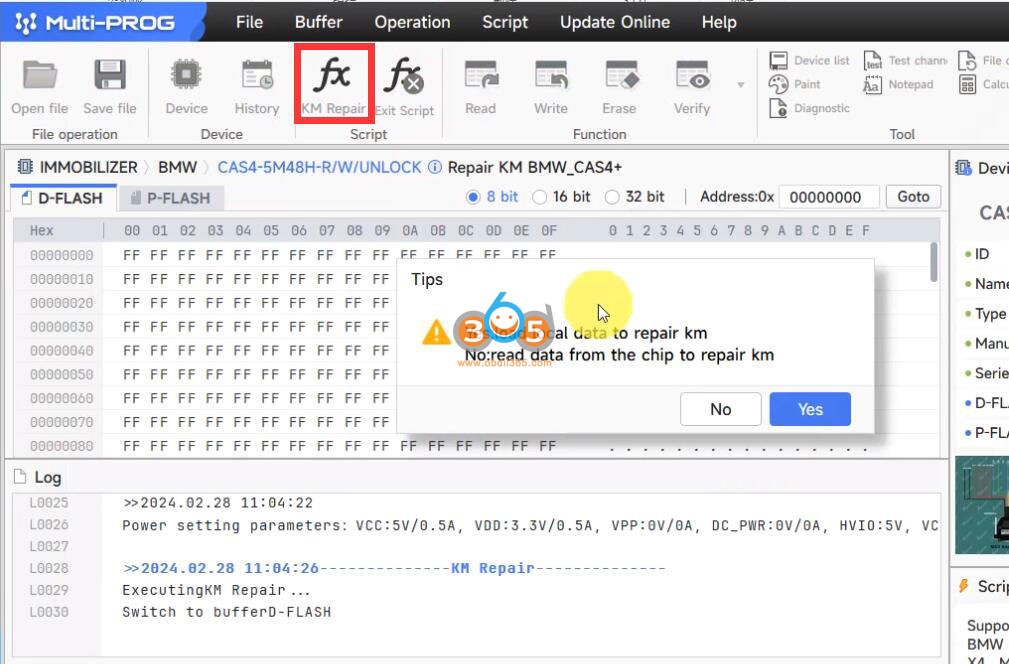Image resolution: width=1009 pixels, height=664 pixels.
Task: Click the Power setting parameters log line
Action: [x=530, y=526]
